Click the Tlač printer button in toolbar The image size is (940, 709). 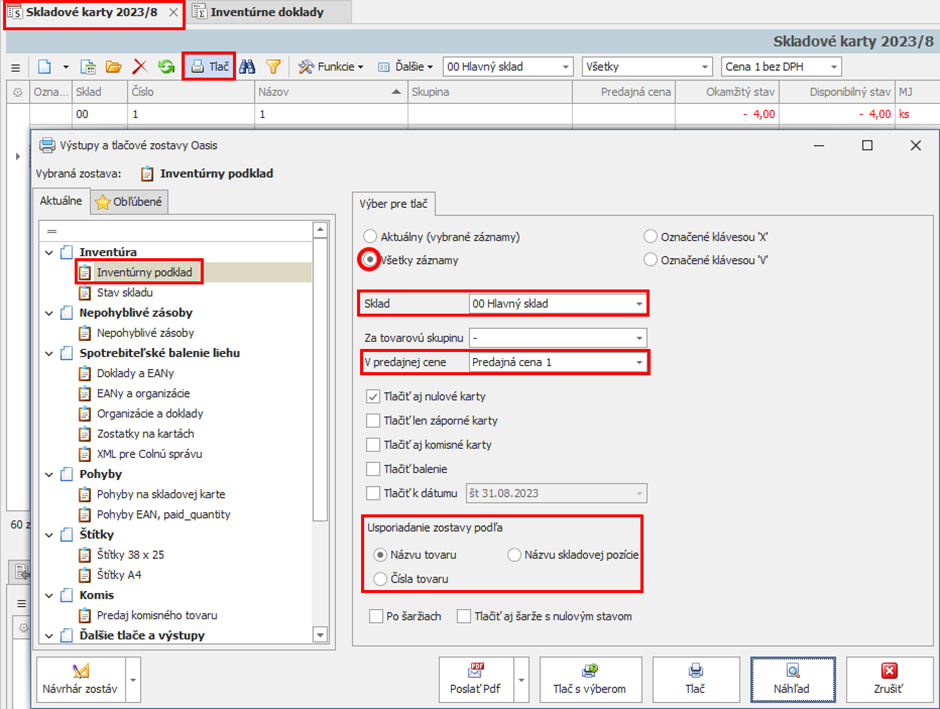coord(209,67)
